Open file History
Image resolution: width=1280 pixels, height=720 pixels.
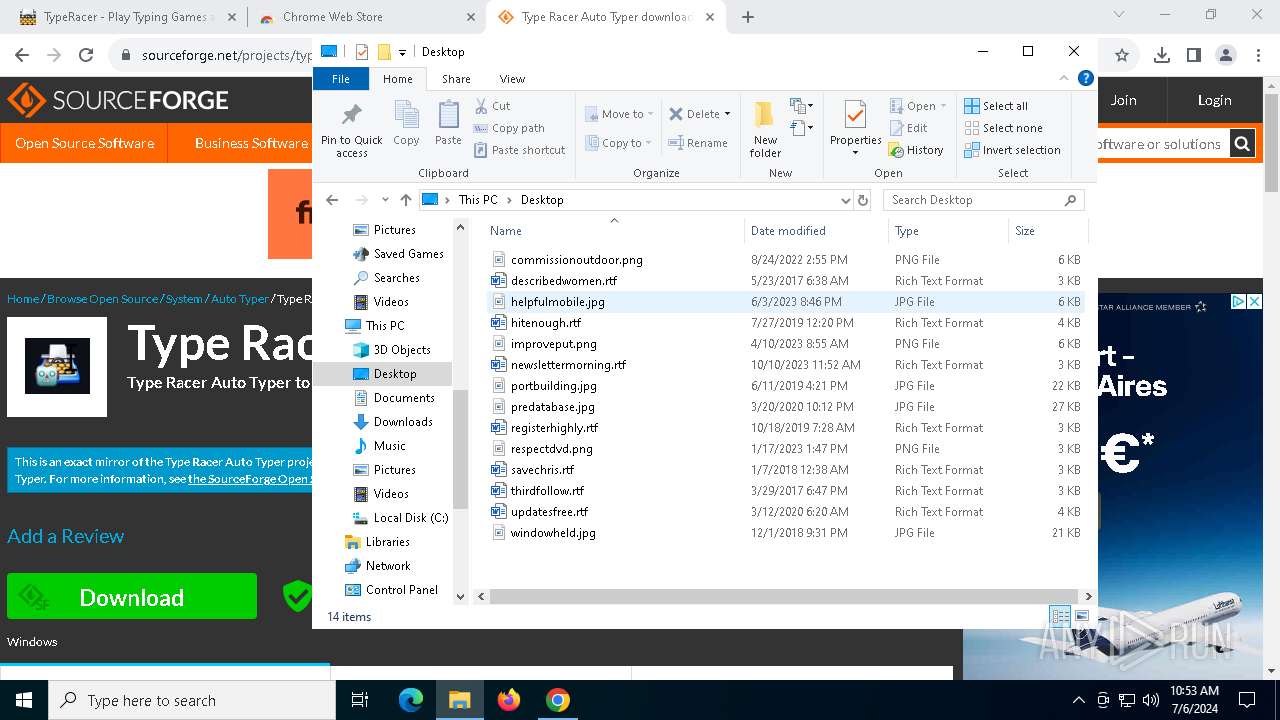tap(916, 150)
